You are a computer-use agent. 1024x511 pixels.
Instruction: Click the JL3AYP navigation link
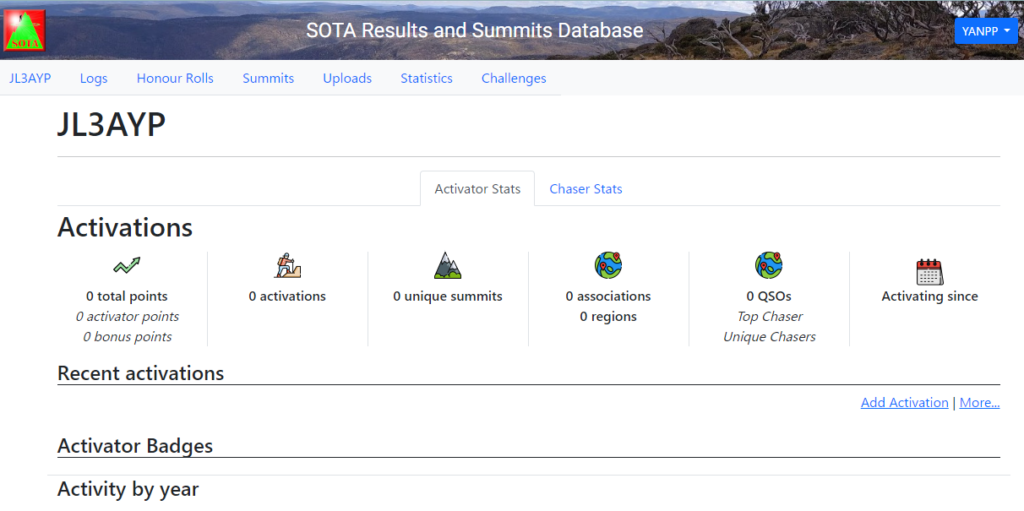[30, 78]
